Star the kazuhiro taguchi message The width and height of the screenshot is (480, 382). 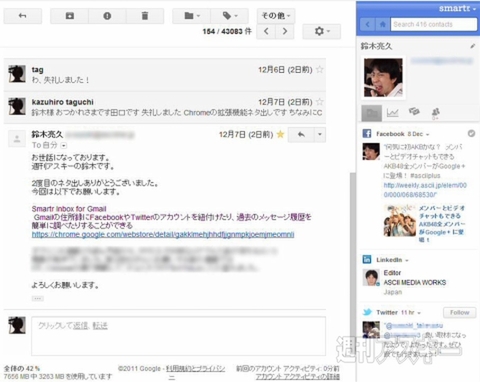click(x=320, y=102)
